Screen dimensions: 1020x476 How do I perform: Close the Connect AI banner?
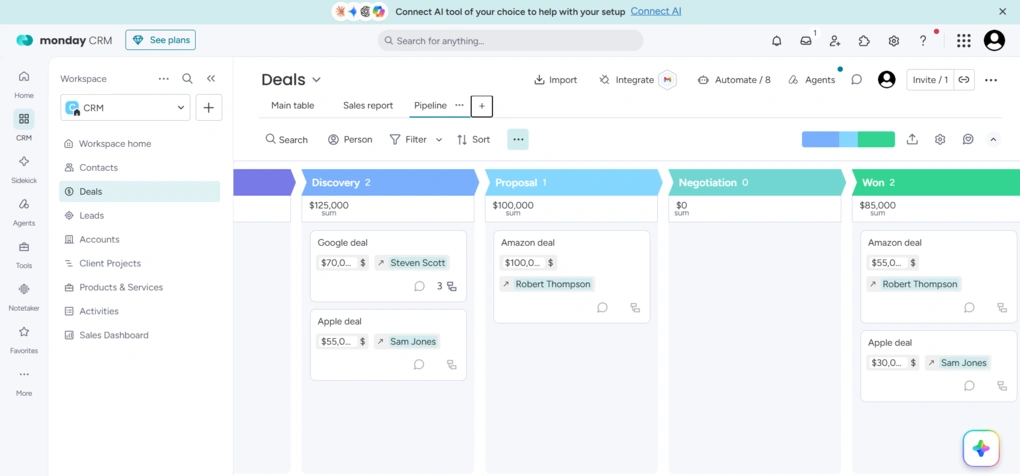[1002, 11]
